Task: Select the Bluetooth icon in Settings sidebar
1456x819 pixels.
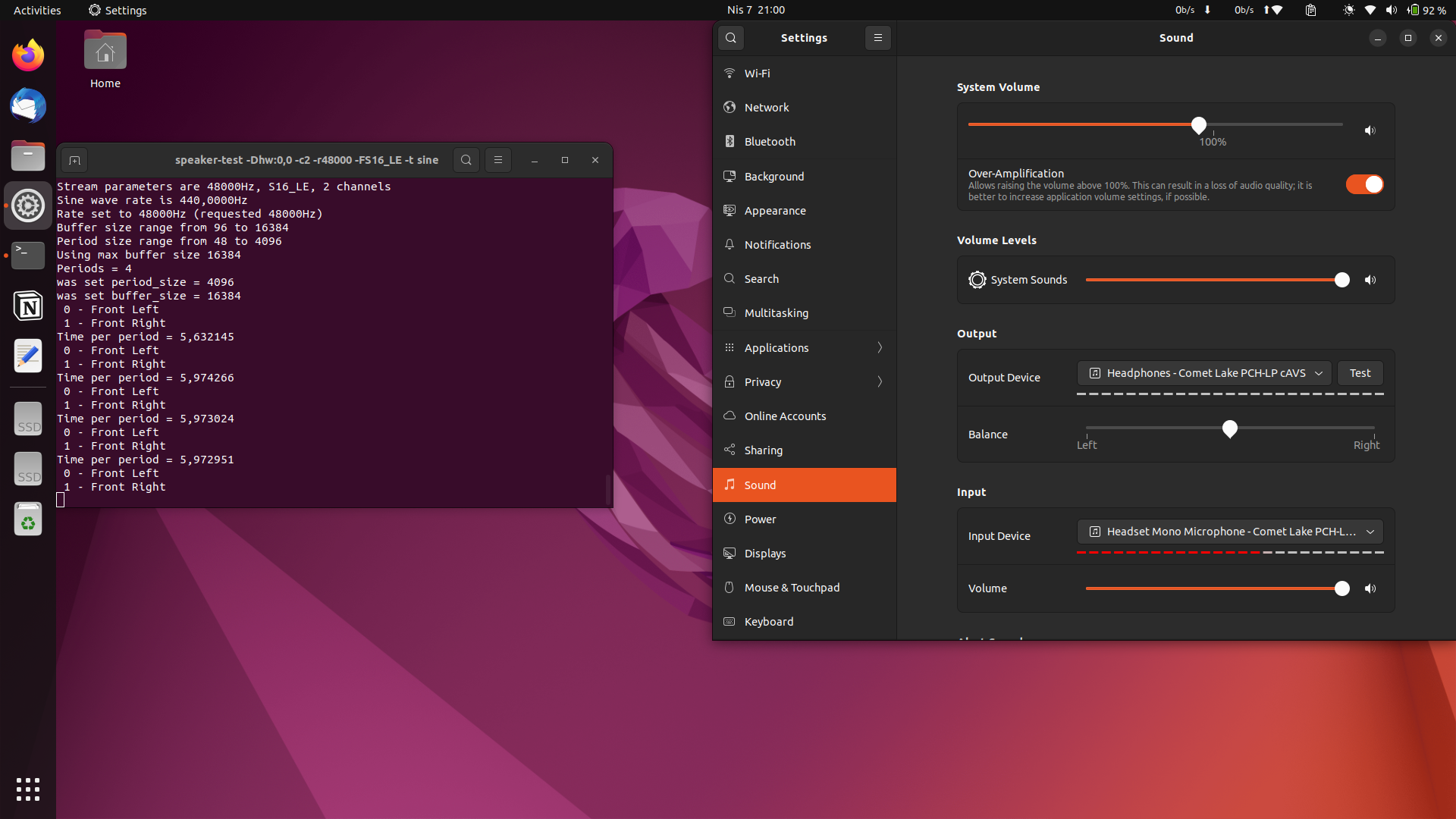Action: pyautogui.click(x=730, y=142)
